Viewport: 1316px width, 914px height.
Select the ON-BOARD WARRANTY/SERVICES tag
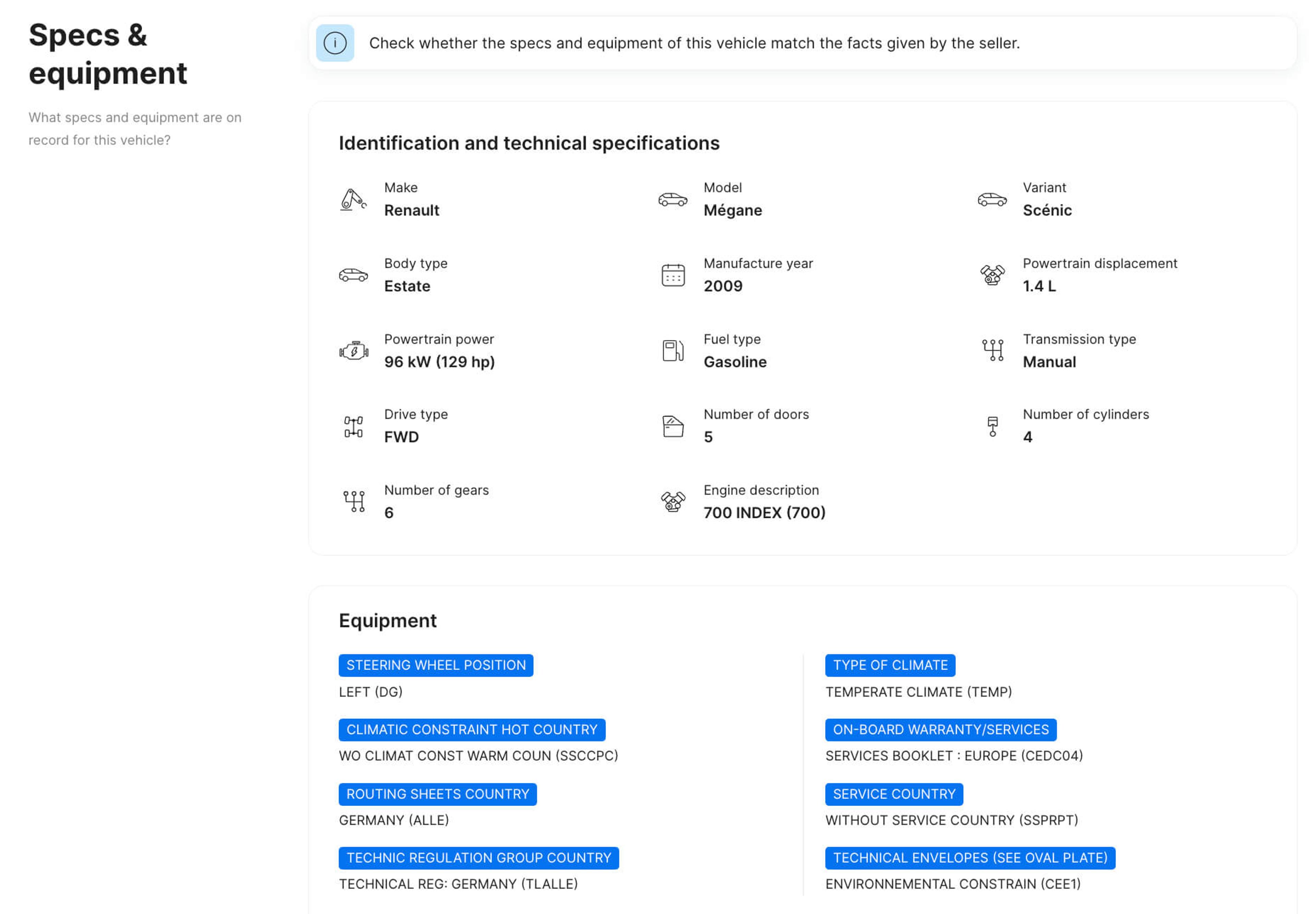[x=940, y=730]
